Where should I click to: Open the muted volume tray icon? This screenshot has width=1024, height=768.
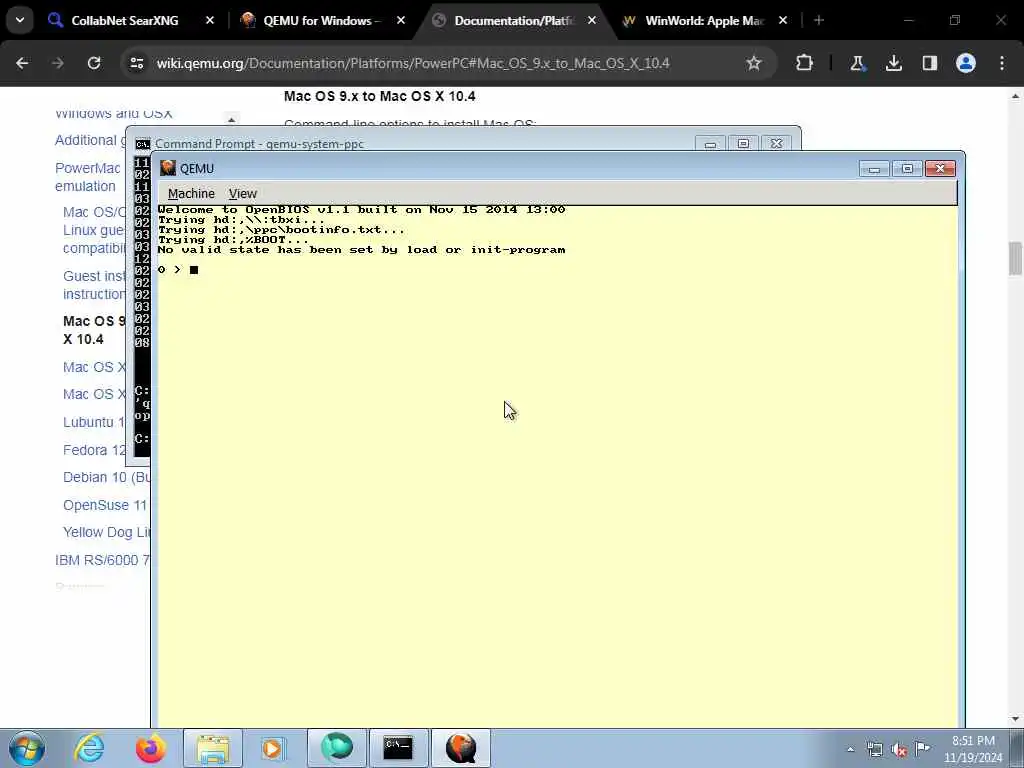(x=899, y=749)
